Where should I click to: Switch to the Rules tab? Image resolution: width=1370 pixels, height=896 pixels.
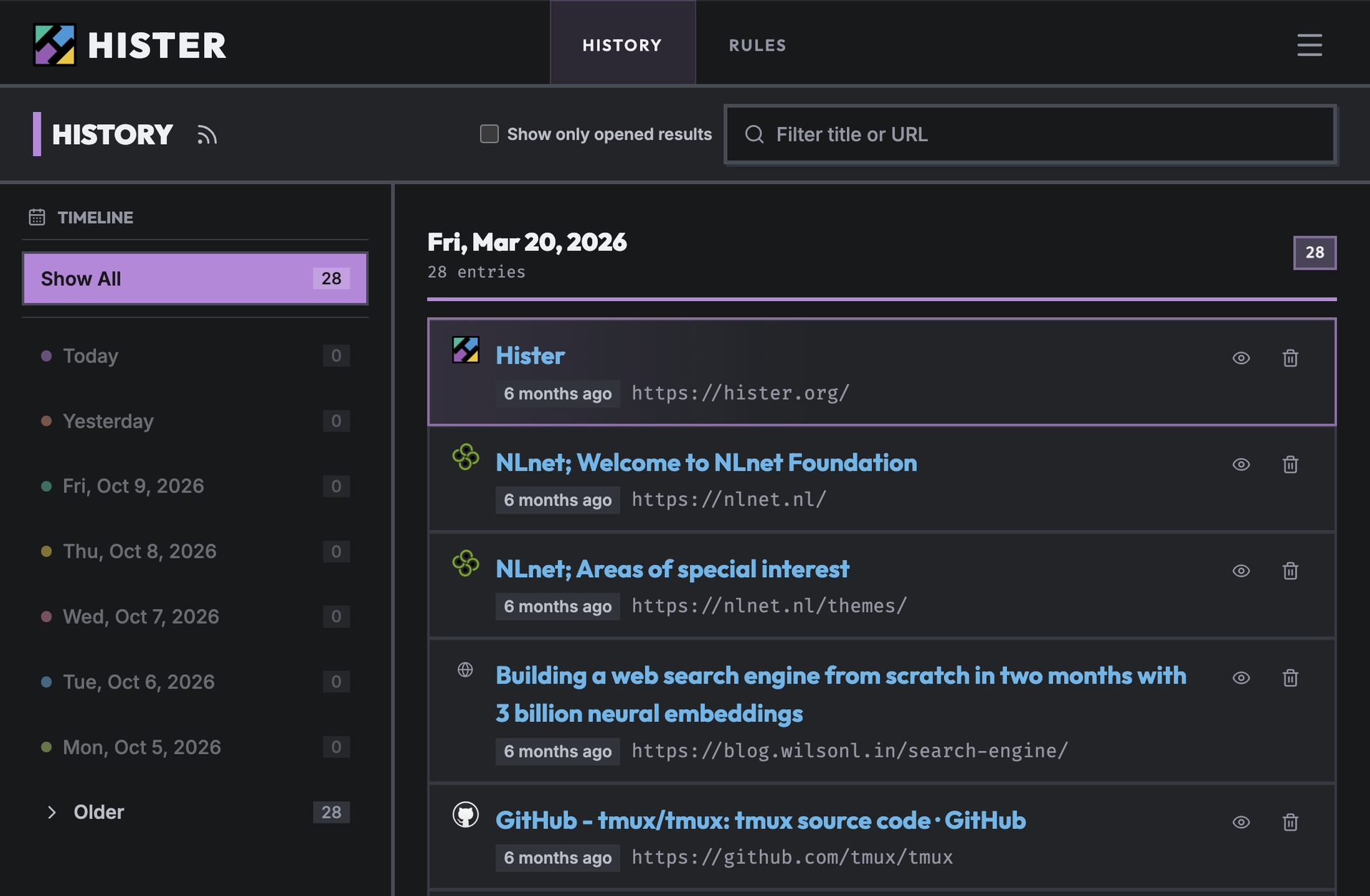[757, 45]
